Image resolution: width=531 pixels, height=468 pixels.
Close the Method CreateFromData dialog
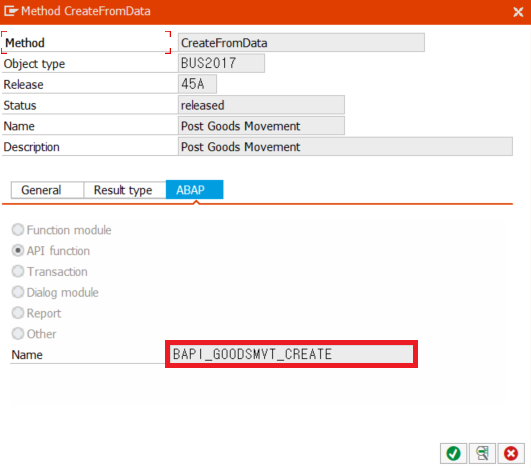point(518,12)
